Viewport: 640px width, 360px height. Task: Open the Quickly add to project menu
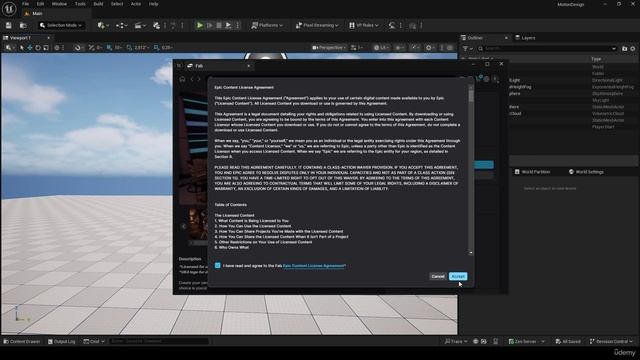102,25
